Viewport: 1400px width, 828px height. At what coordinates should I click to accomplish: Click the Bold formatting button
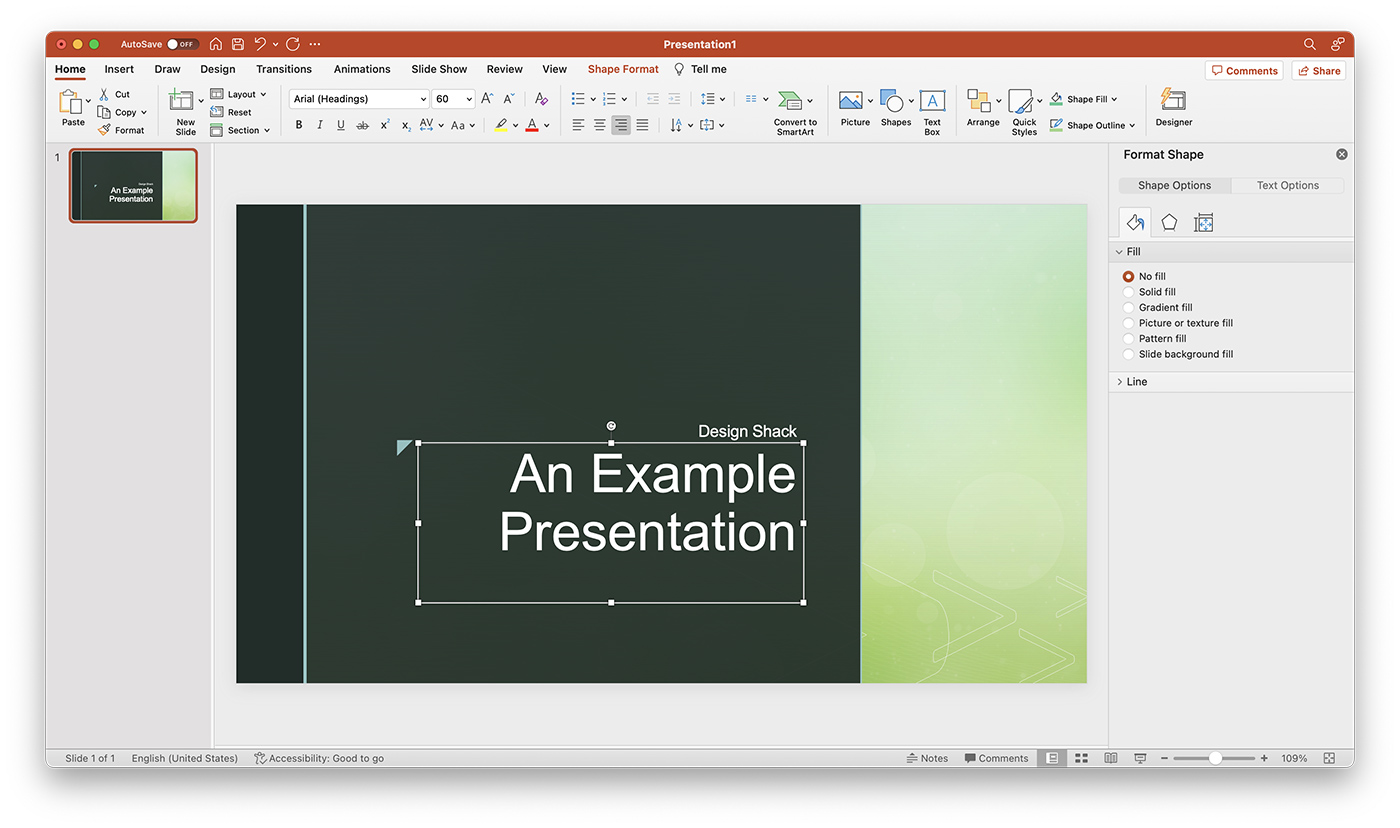(x=299, y=125)
